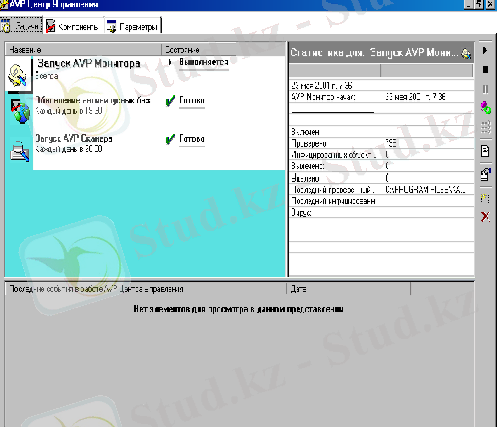This screenshot has width=497, height=427.
Task: Click arrow icon beside Выполняется status
Action: point(170,62)
